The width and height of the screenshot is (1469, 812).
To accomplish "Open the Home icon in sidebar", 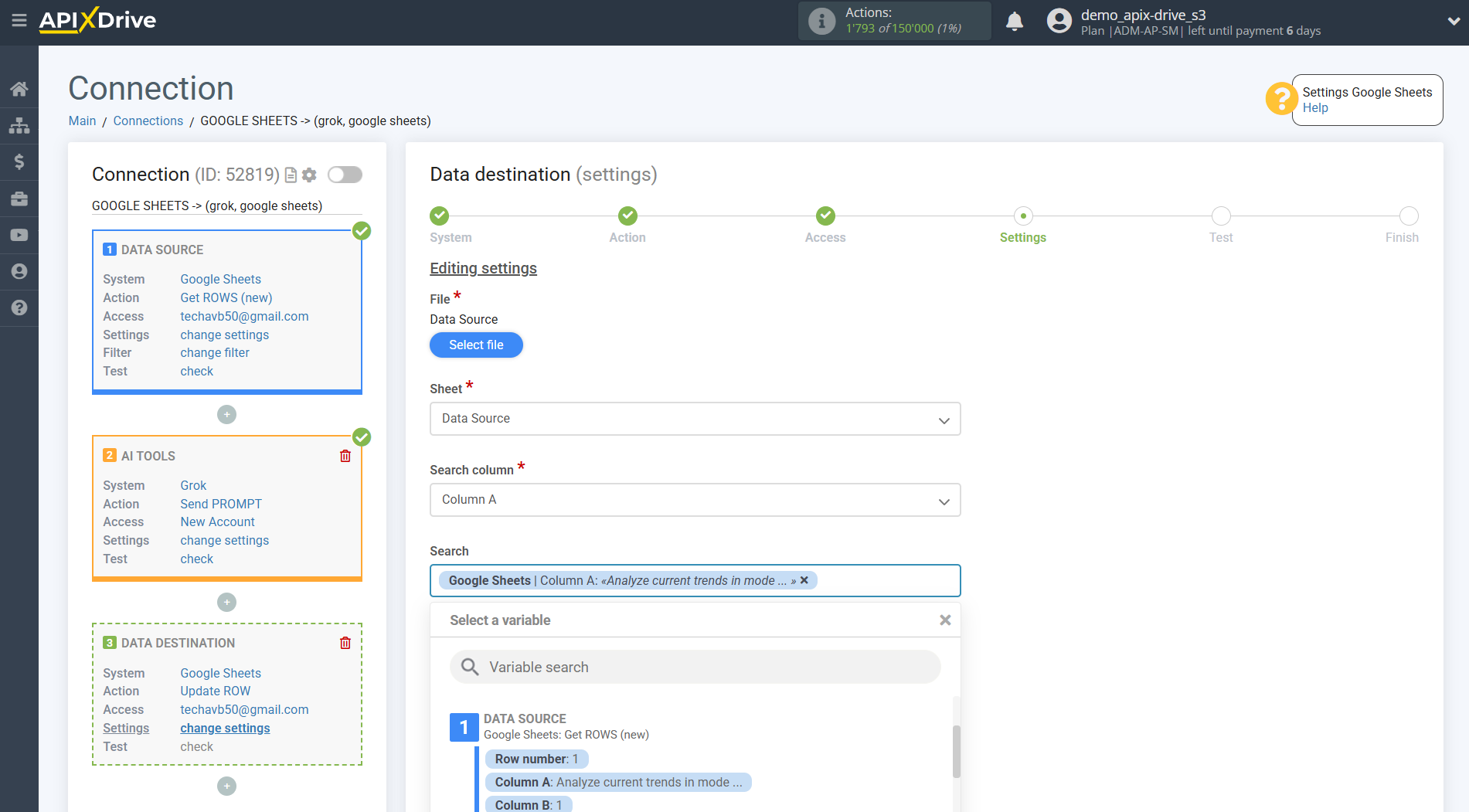I will point(19,89).
